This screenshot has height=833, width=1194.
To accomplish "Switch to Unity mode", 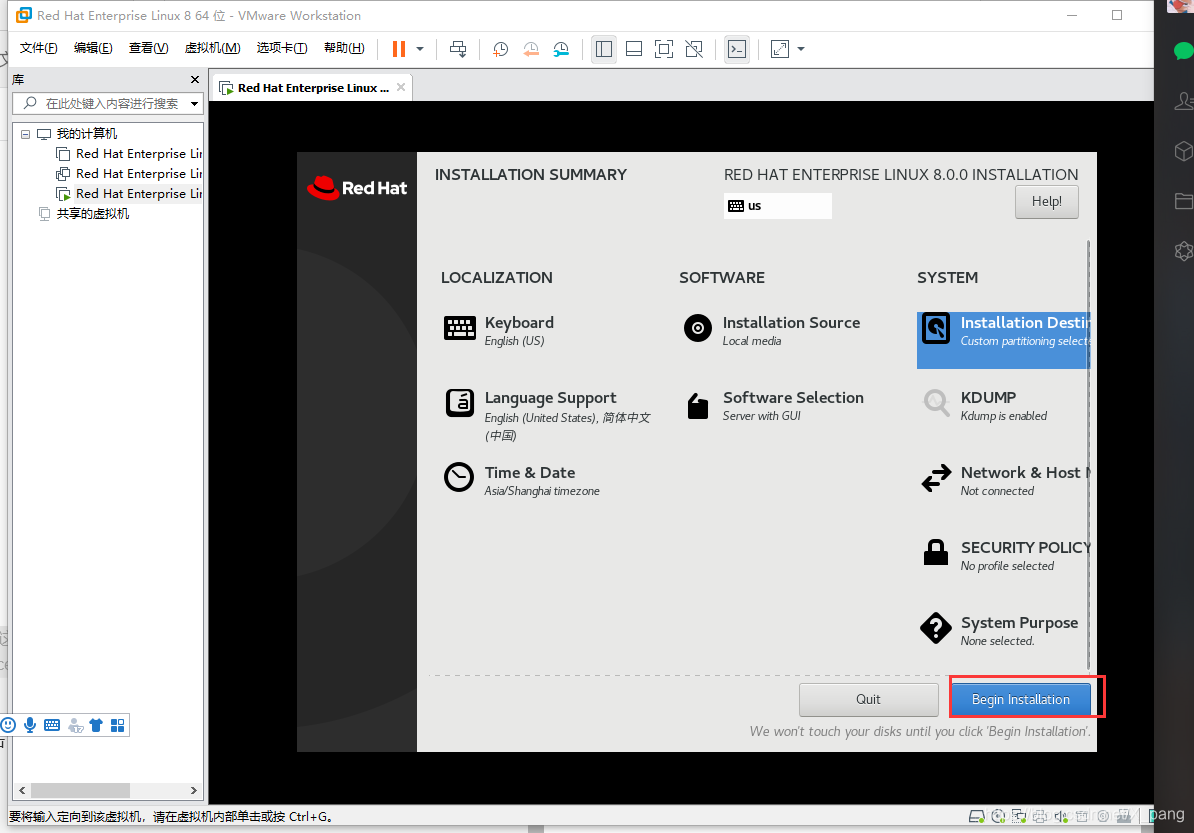I will click(x=694, y=49).
